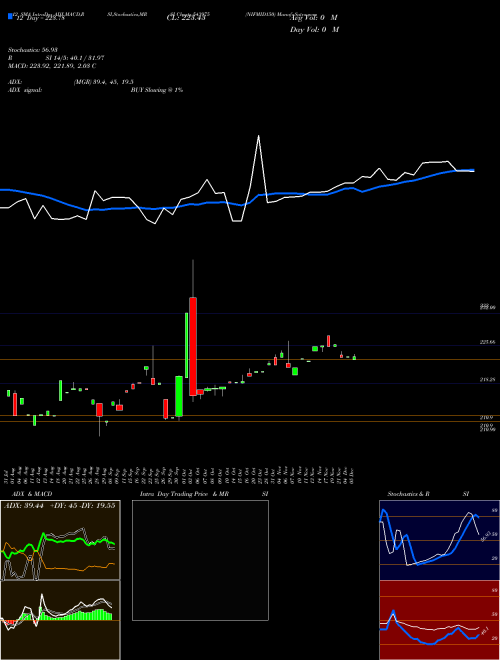The height and width of the screenshot is (660, 500).
Task: Click the "ADX & MACD" panel title
Action: [x=32, y=494]
